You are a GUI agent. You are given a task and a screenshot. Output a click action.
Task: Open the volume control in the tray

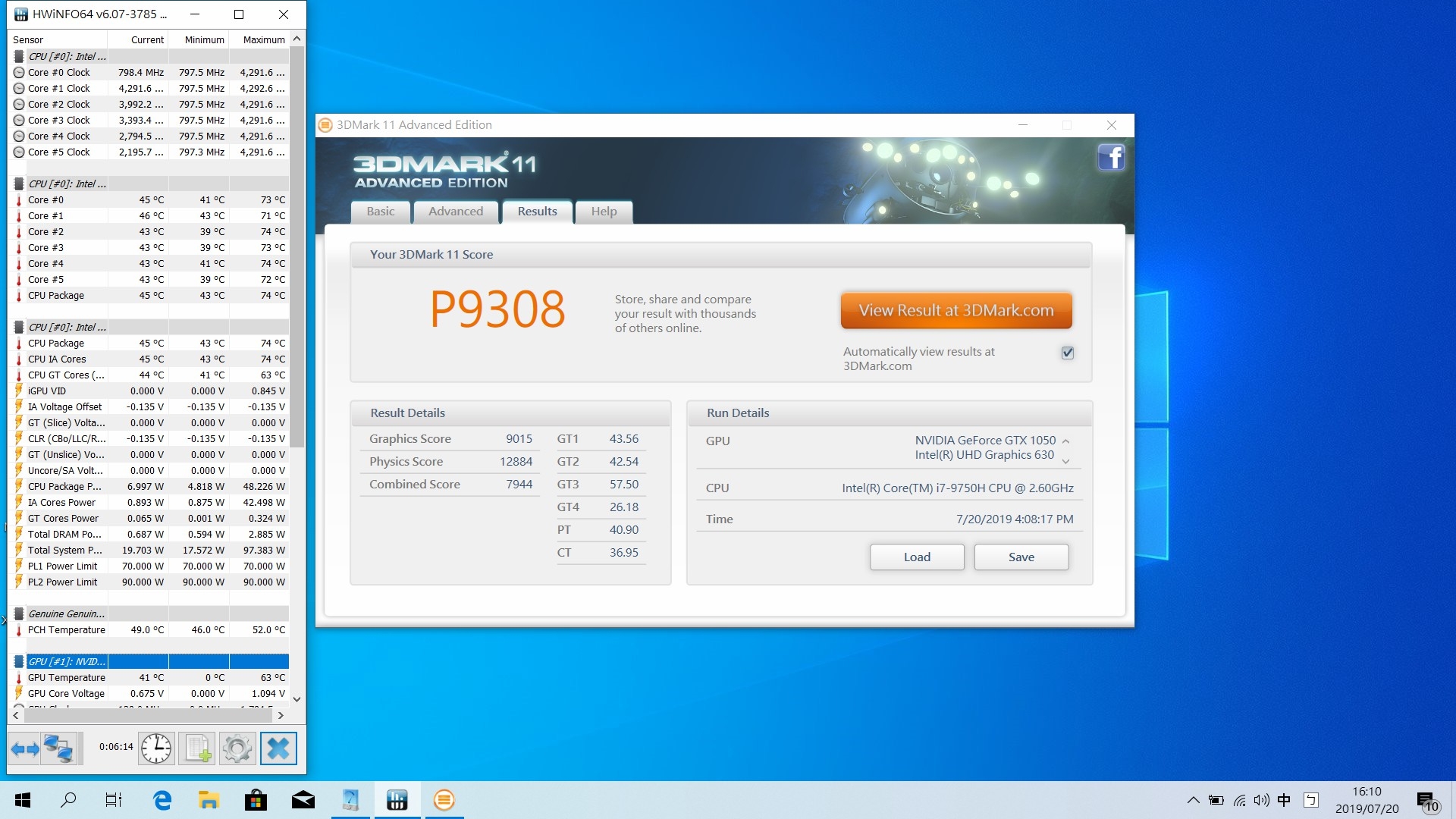pyautogui.click(x=1261, y=800)
